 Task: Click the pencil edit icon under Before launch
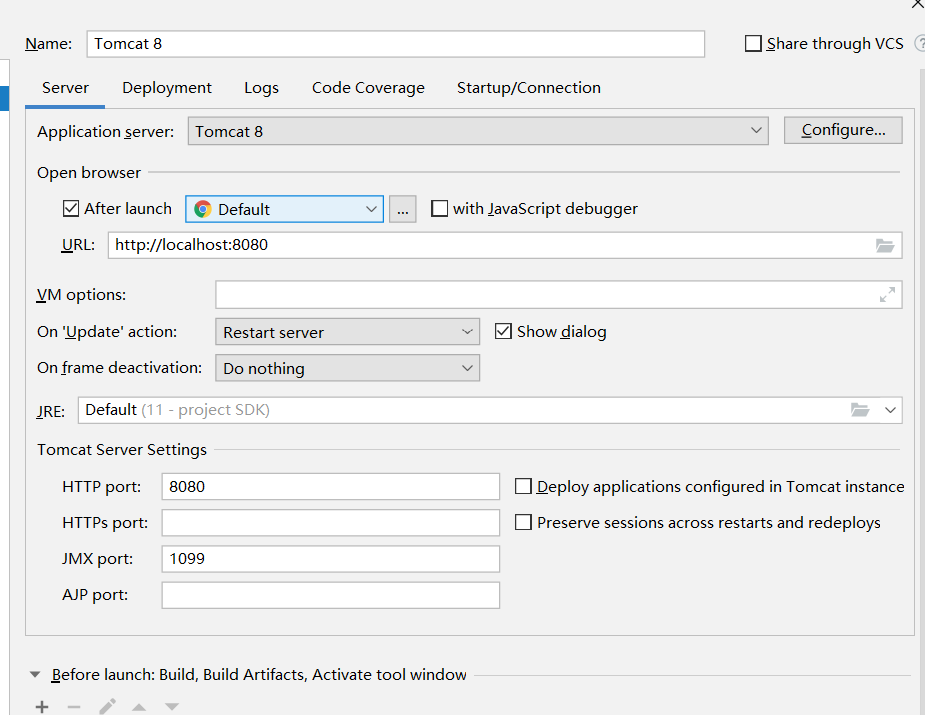107,706
